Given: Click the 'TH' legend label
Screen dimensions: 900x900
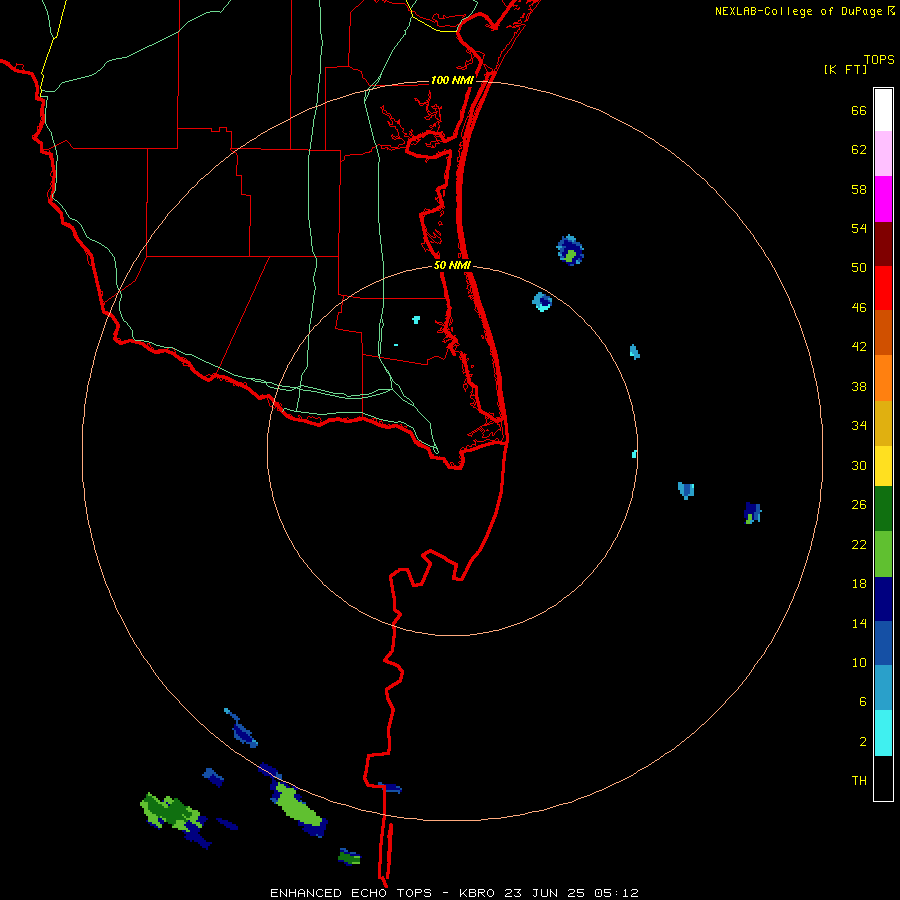Looking at the screenshot, I should pyautogui.click(x=859, y=781).
